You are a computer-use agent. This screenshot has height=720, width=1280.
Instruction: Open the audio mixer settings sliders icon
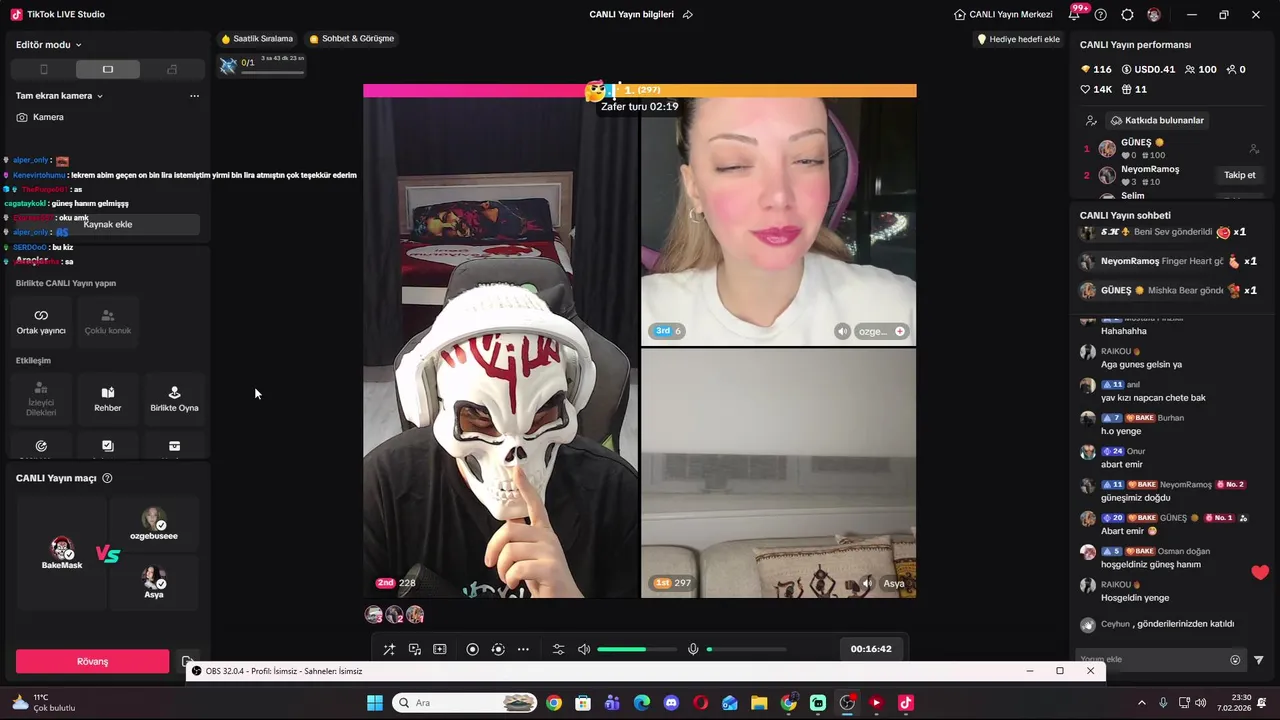click(558, 649)
